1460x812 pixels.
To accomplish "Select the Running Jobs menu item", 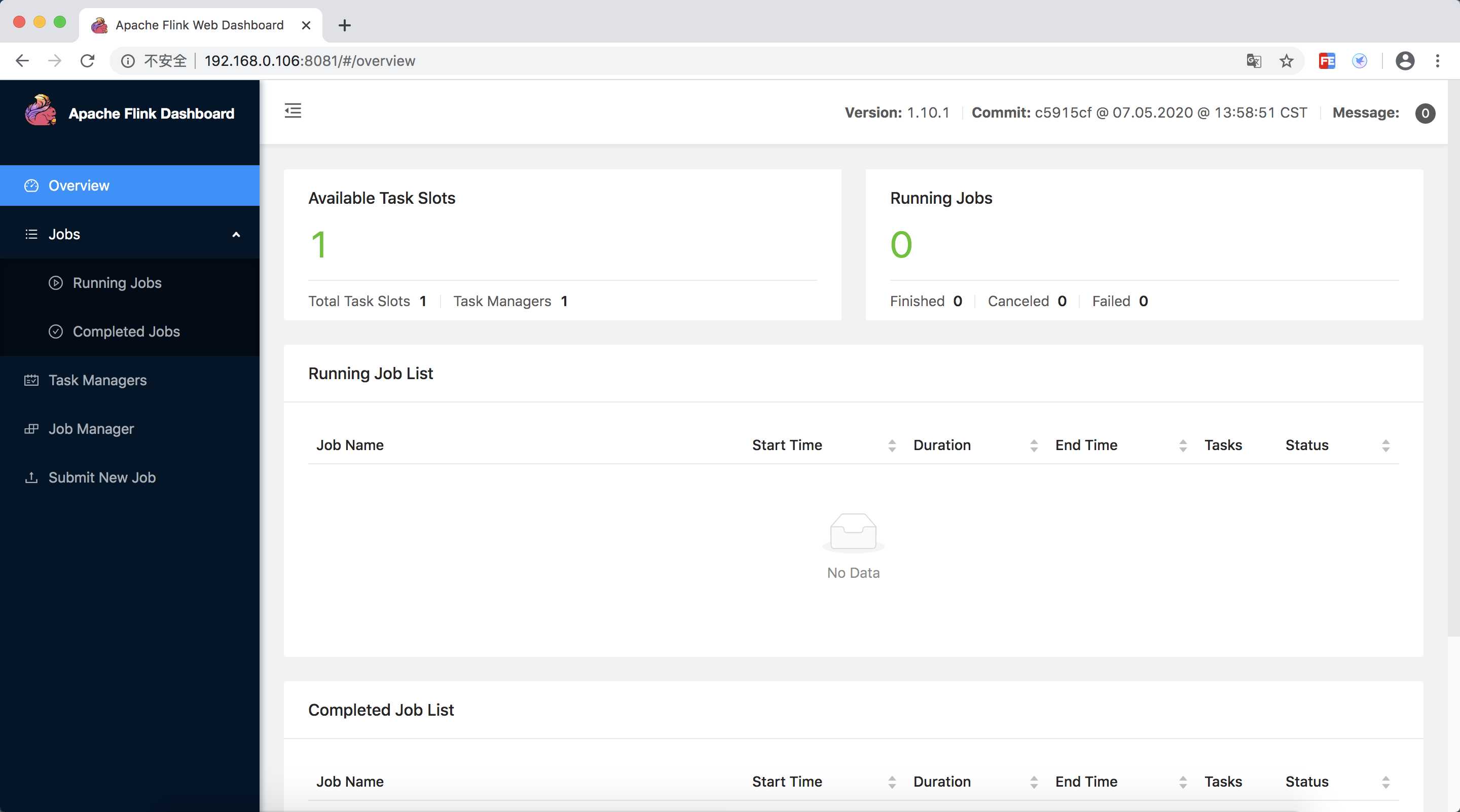I will pos(117,283).
